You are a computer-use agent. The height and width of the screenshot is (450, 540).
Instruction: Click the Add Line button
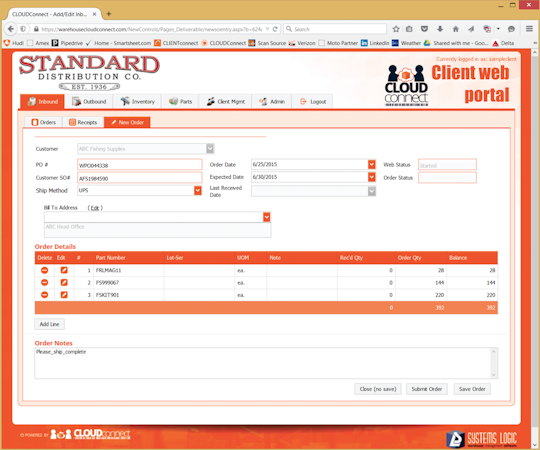pos(49,324)
